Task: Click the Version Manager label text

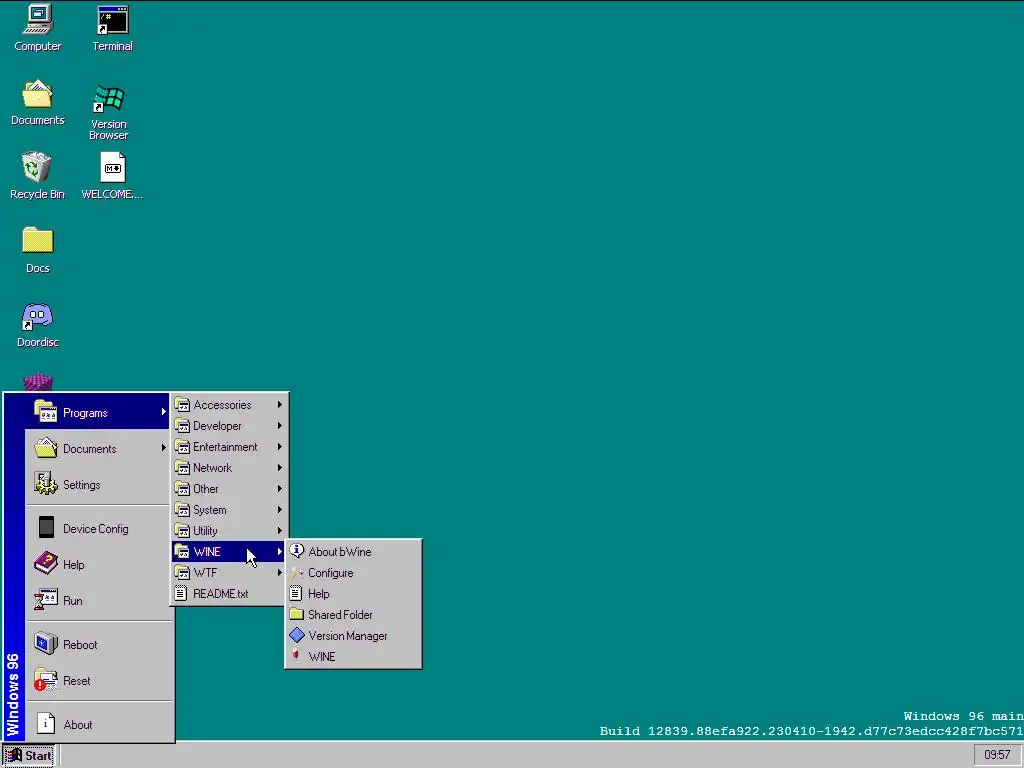Action: click(347, 635)
